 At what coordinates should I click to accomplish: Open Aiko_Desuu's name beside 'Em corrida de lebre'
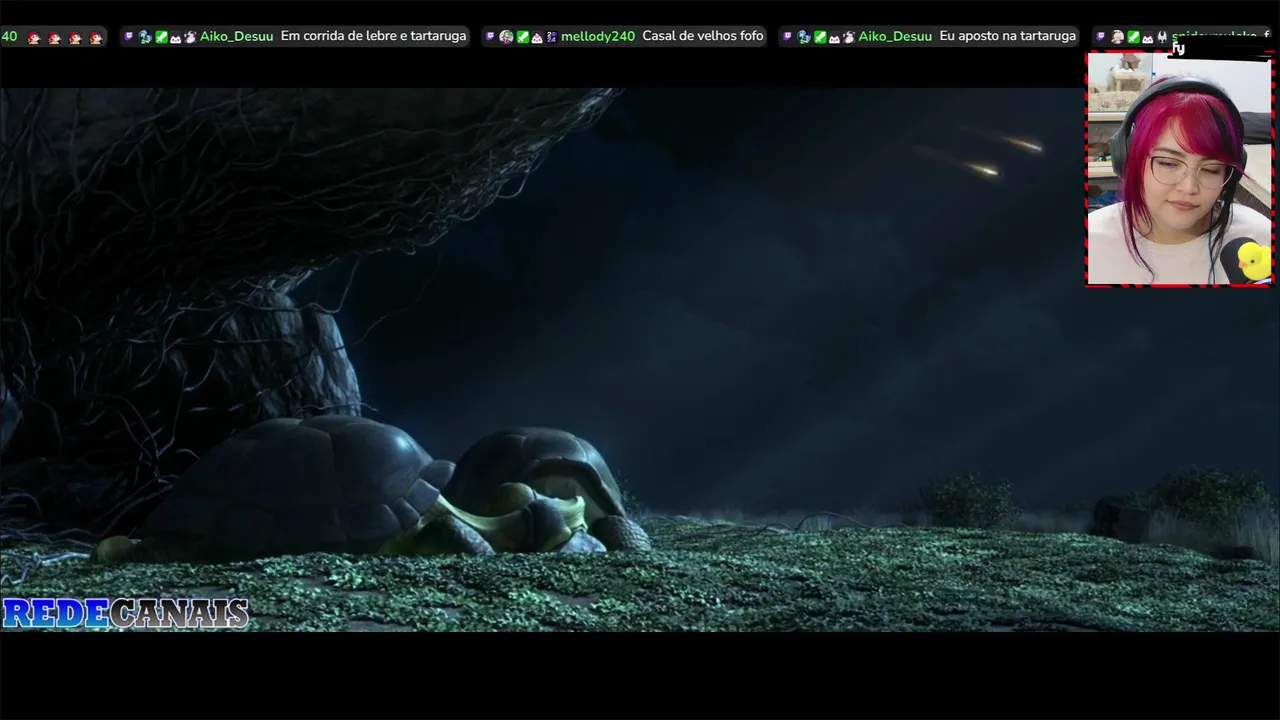[237, 36]
